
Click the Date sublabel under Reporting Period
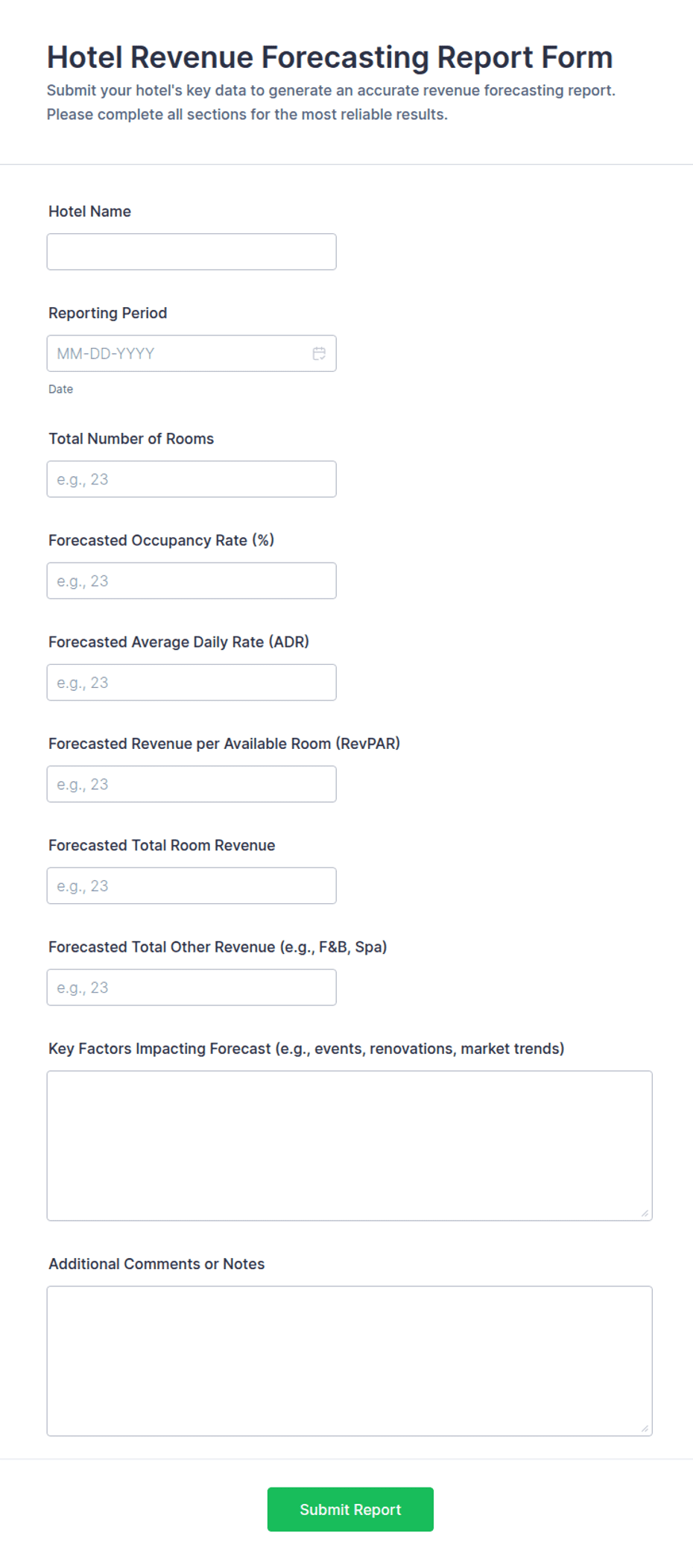pyautogui.click(x=60, y=389)
